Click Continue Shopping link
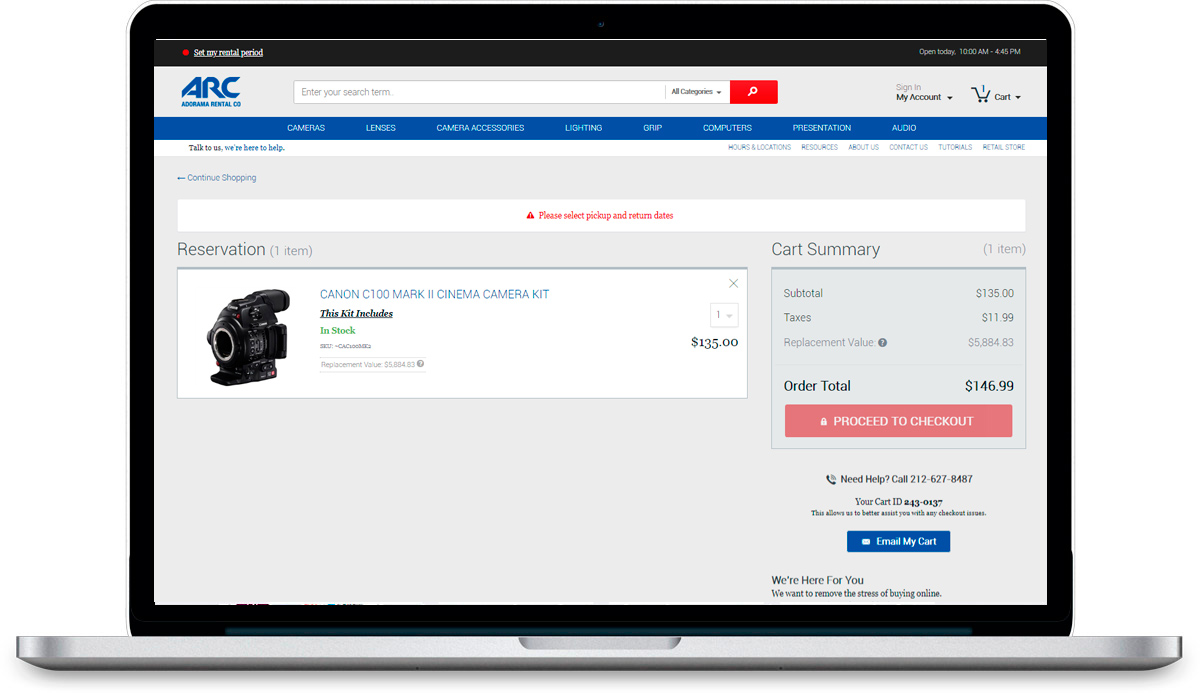The width and height of the screenshot is (1200, 693). click(217, 178)
